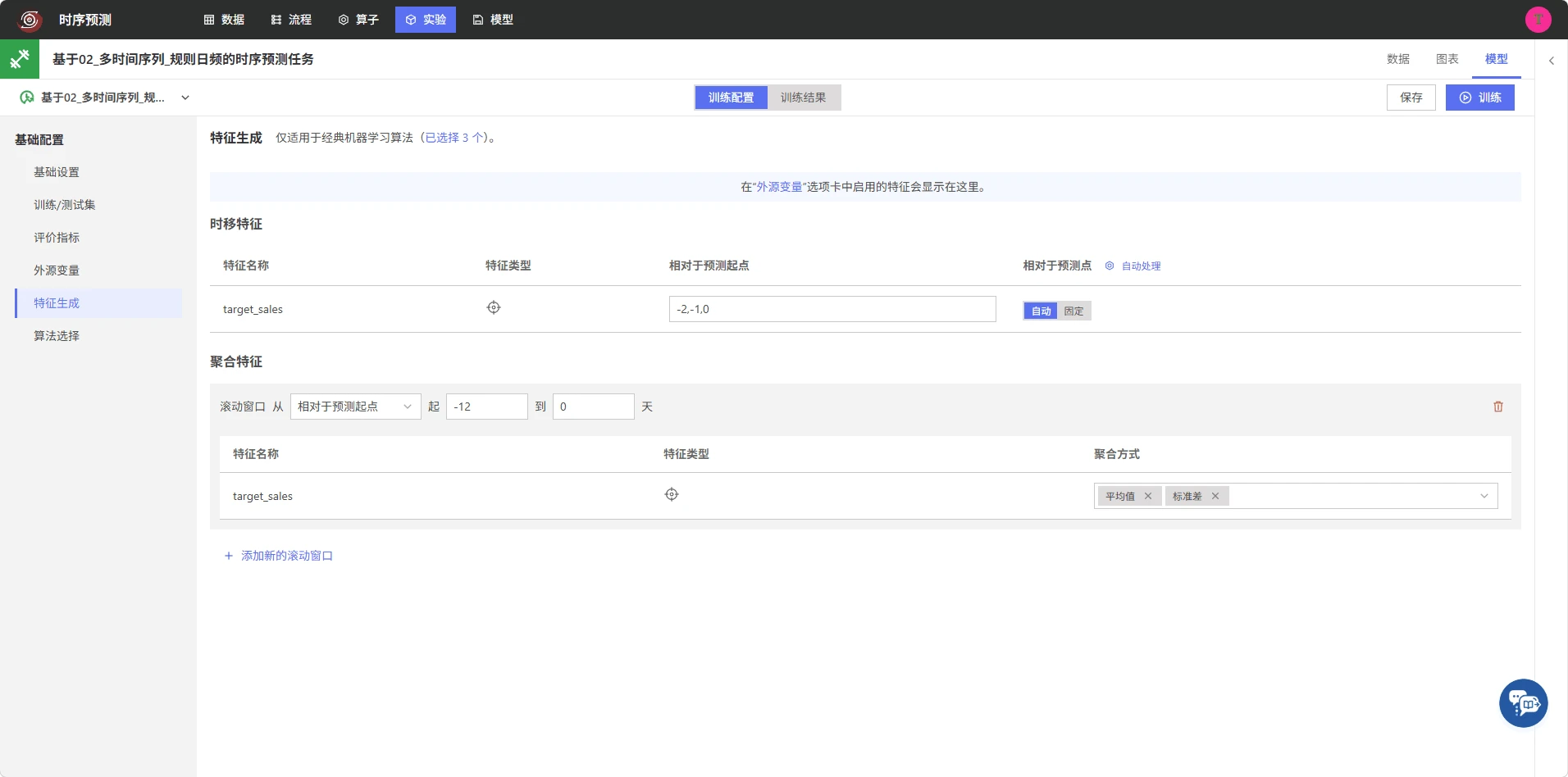
Task: Open the 模型 top navigation menu
Action: [493, 20]
